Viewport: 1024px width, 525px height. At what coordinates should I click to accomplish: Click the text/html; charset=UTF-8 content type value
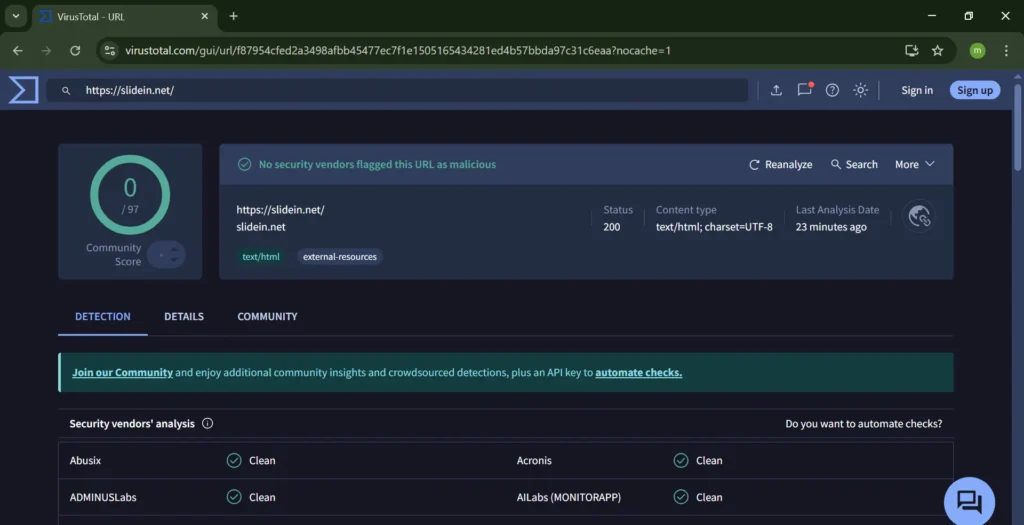pos(714,227)
